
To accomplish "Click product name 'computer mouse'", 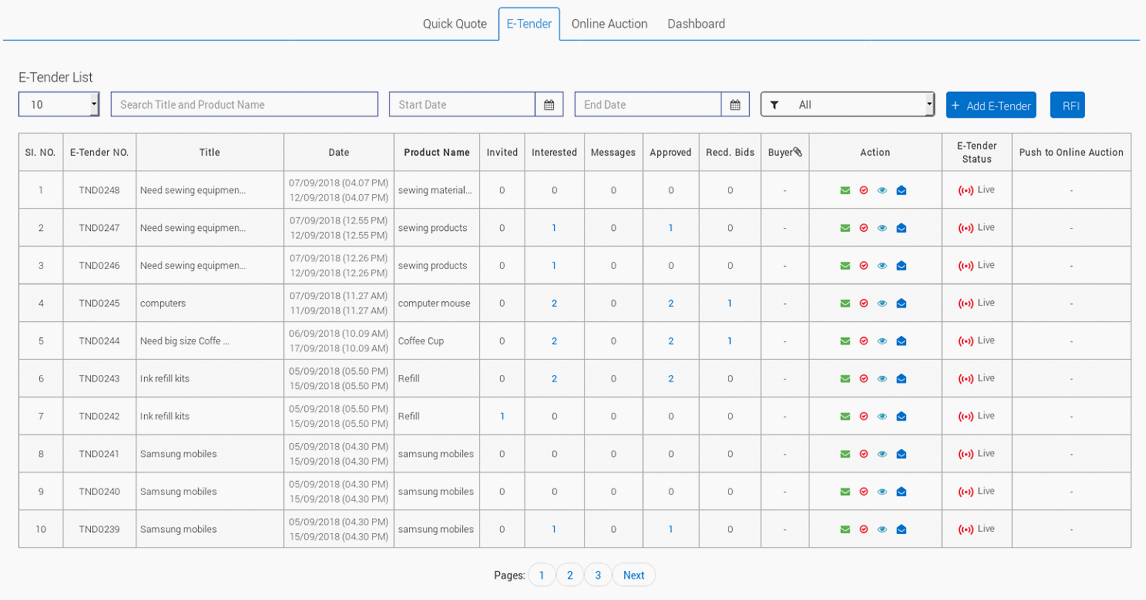I will point(434,303).
